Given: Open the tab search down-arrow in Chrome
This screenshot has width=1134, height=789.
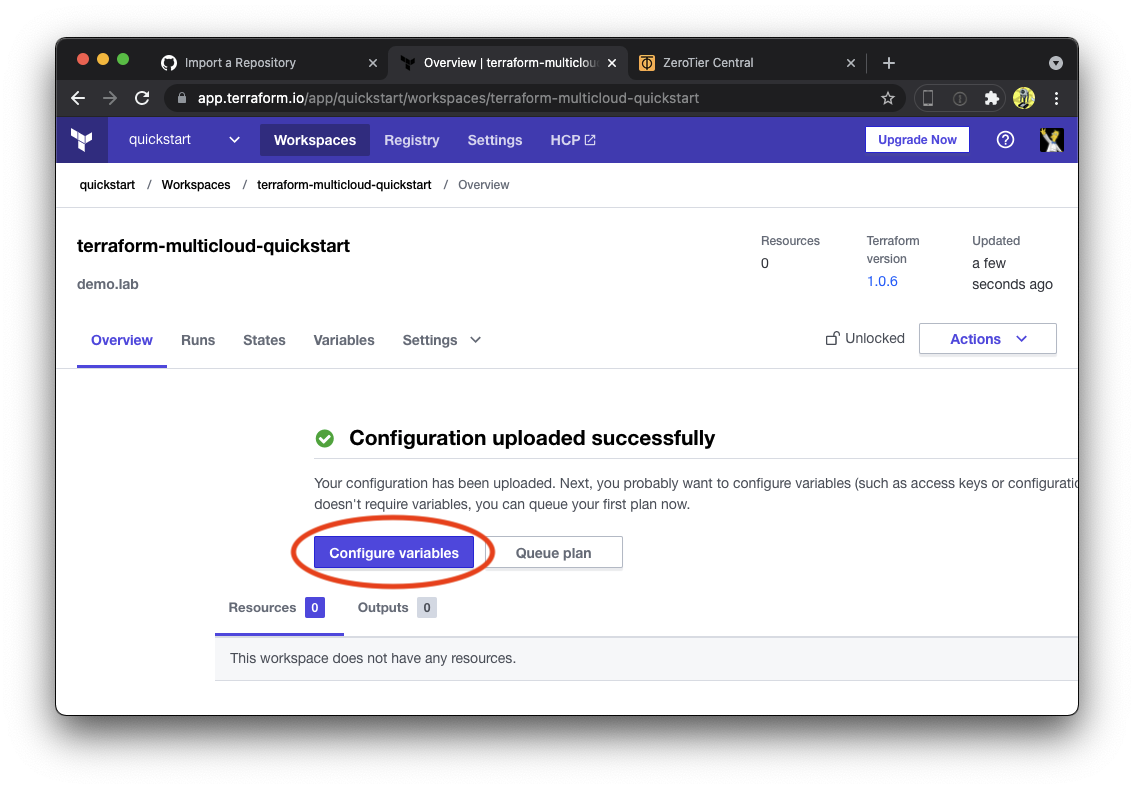Looking at the screenshot, I should pyautogui.click(x=1055, y=63).
